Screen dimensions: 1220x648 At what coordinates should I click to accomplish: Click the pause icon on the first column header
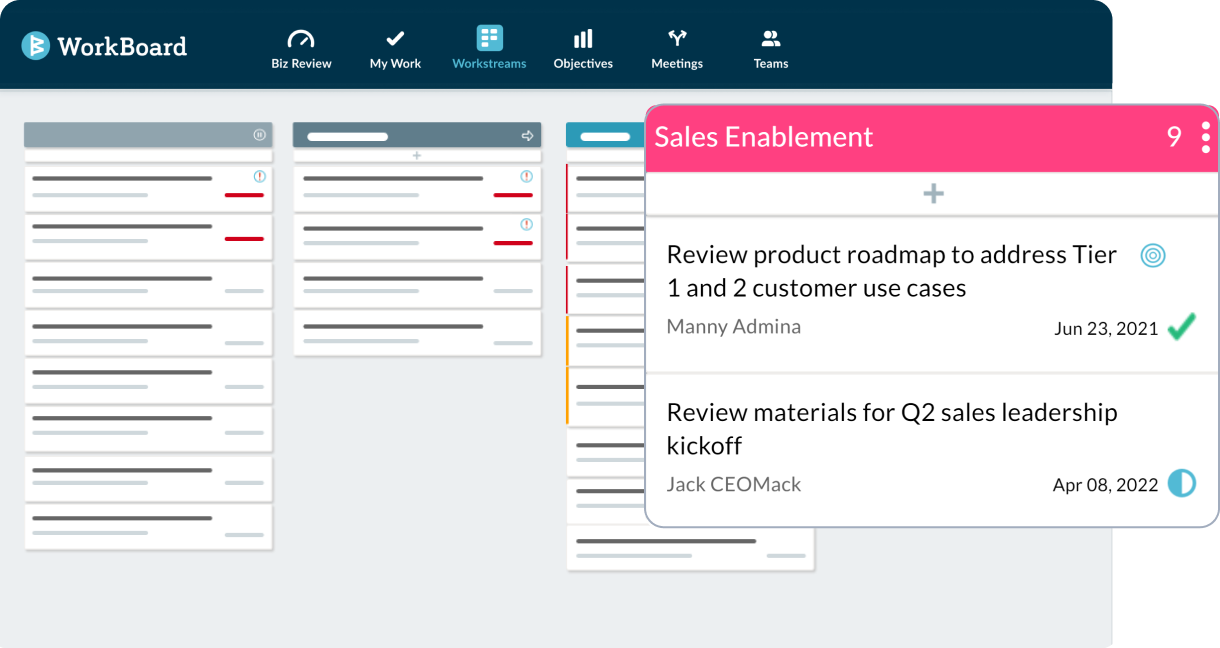(x=260, y=135)
